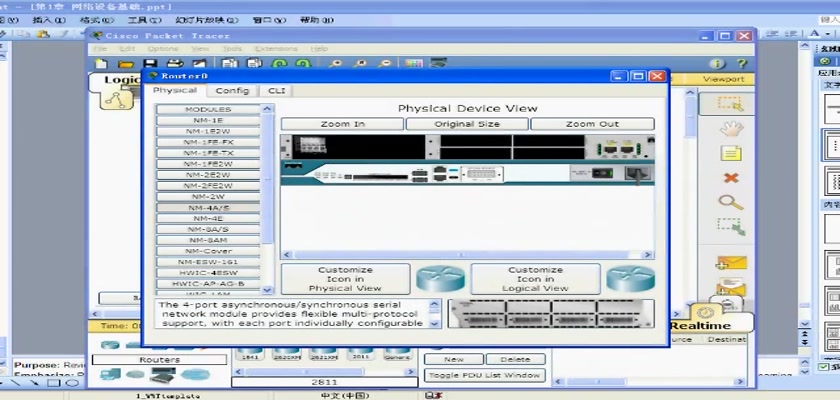Click the green Undo icon
The image size is (840, 400).
coord(279,63)
